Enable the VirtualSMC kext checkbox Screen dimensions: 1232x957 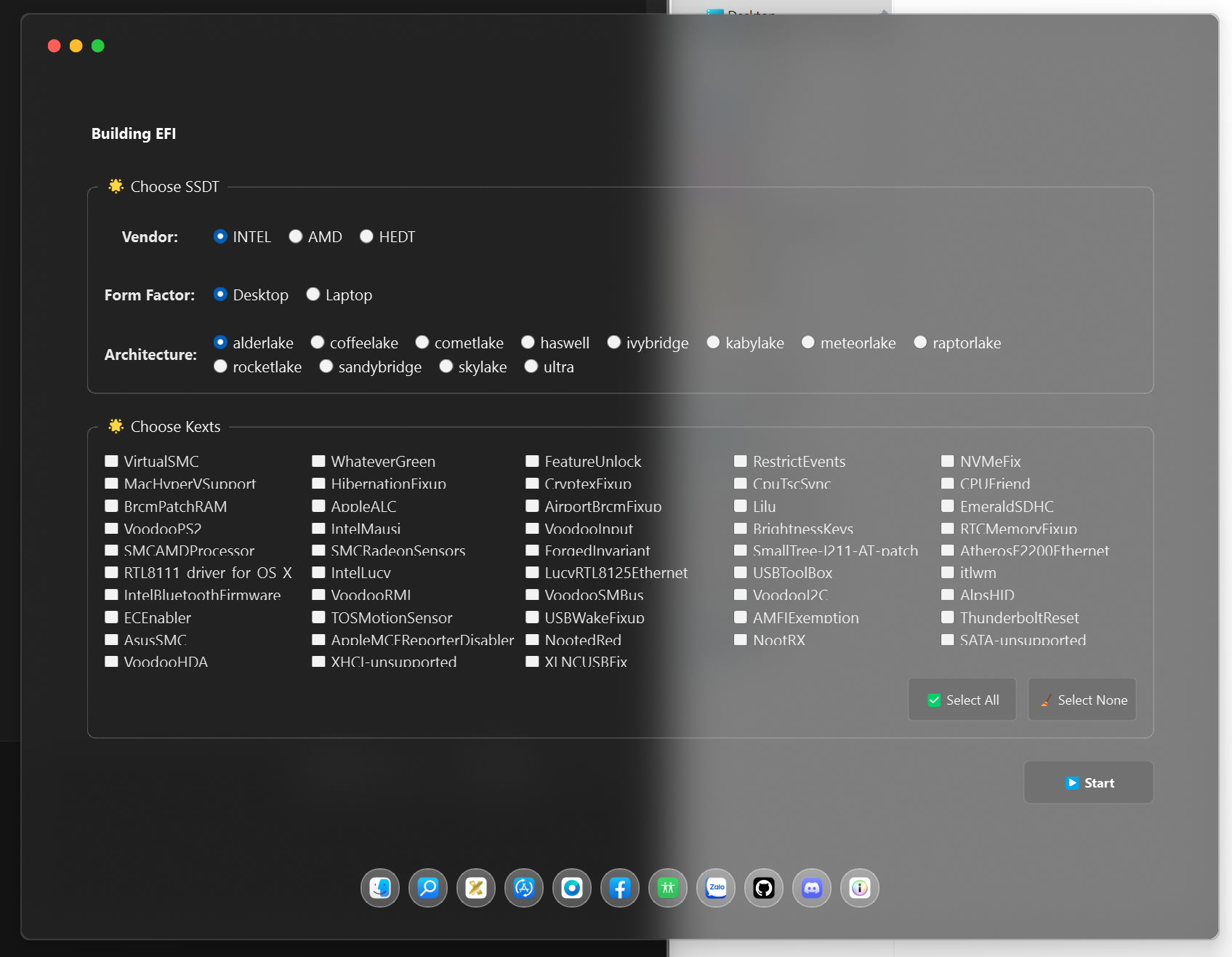[111, 461]
